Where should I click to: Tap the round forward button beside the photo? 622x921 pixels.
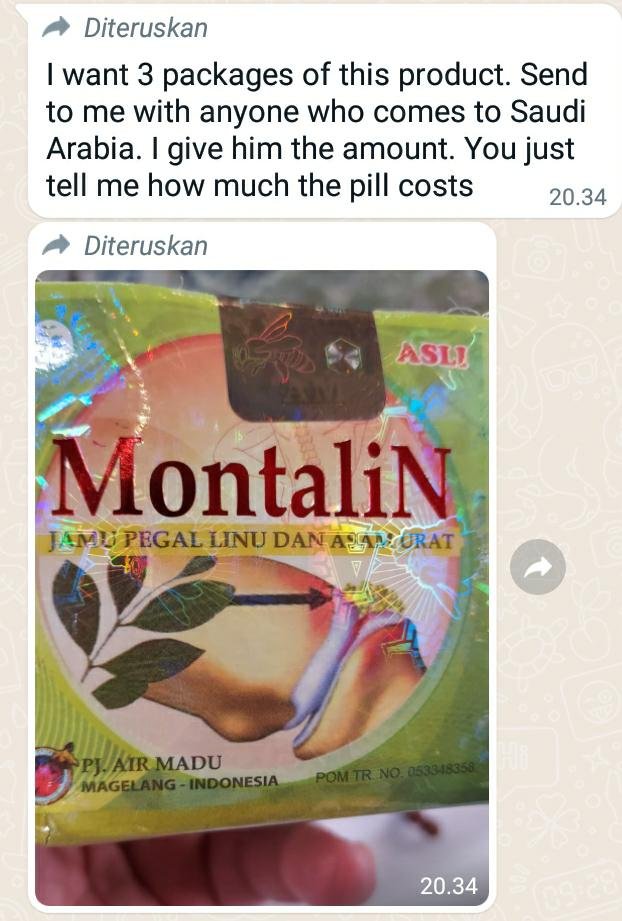click(537, 567)
